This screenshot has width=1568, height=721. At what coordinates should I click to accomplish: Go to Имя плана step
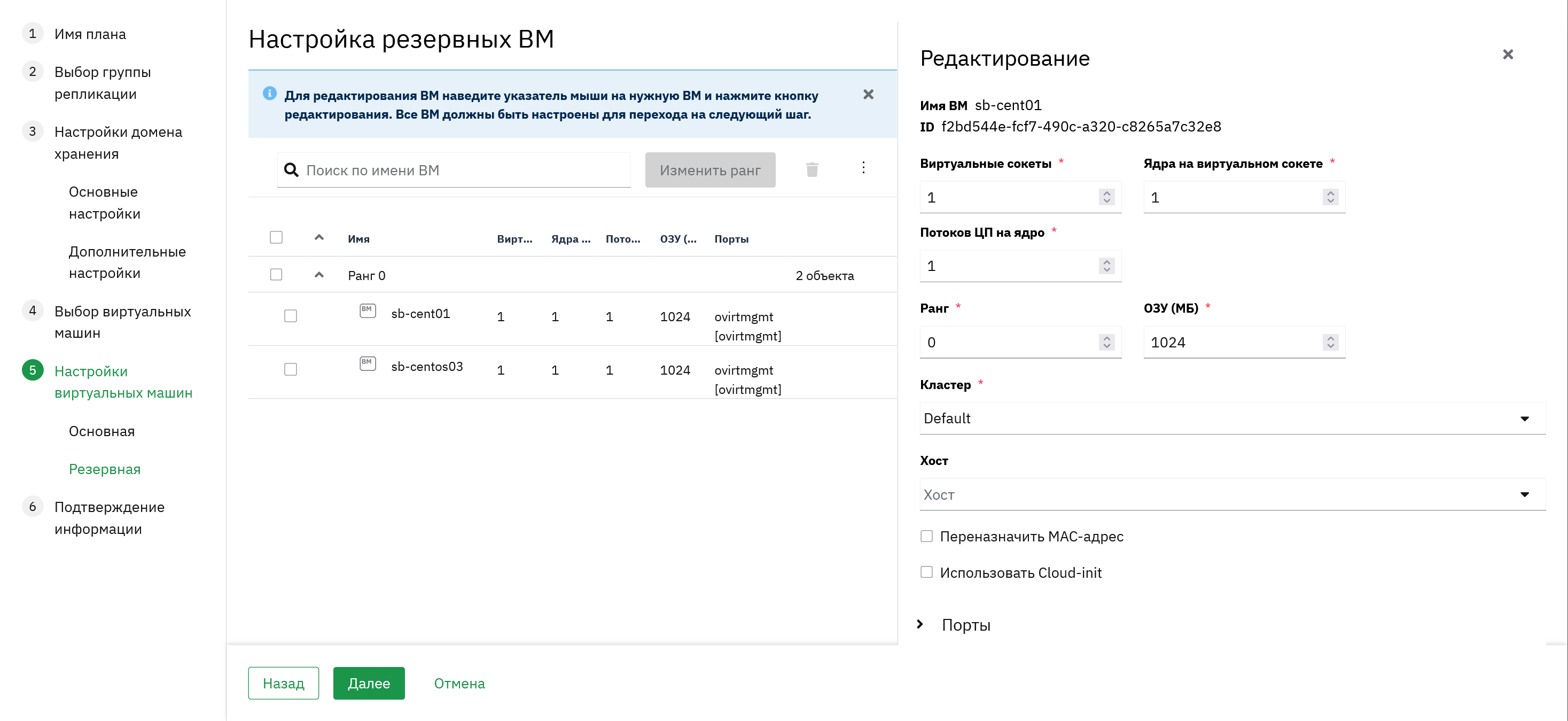[x=90, y=34]
